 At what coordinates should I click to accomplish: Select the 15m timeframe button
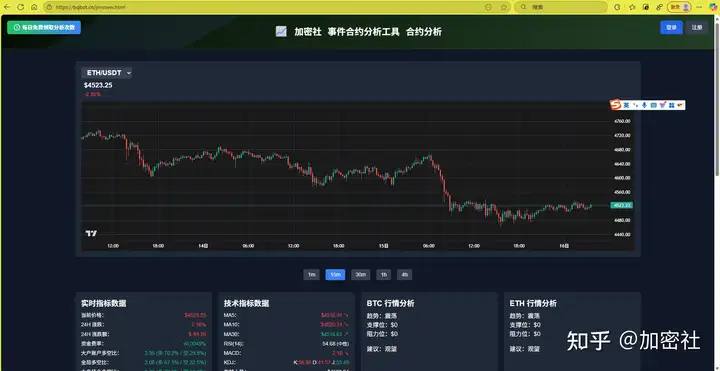(335, 275)
